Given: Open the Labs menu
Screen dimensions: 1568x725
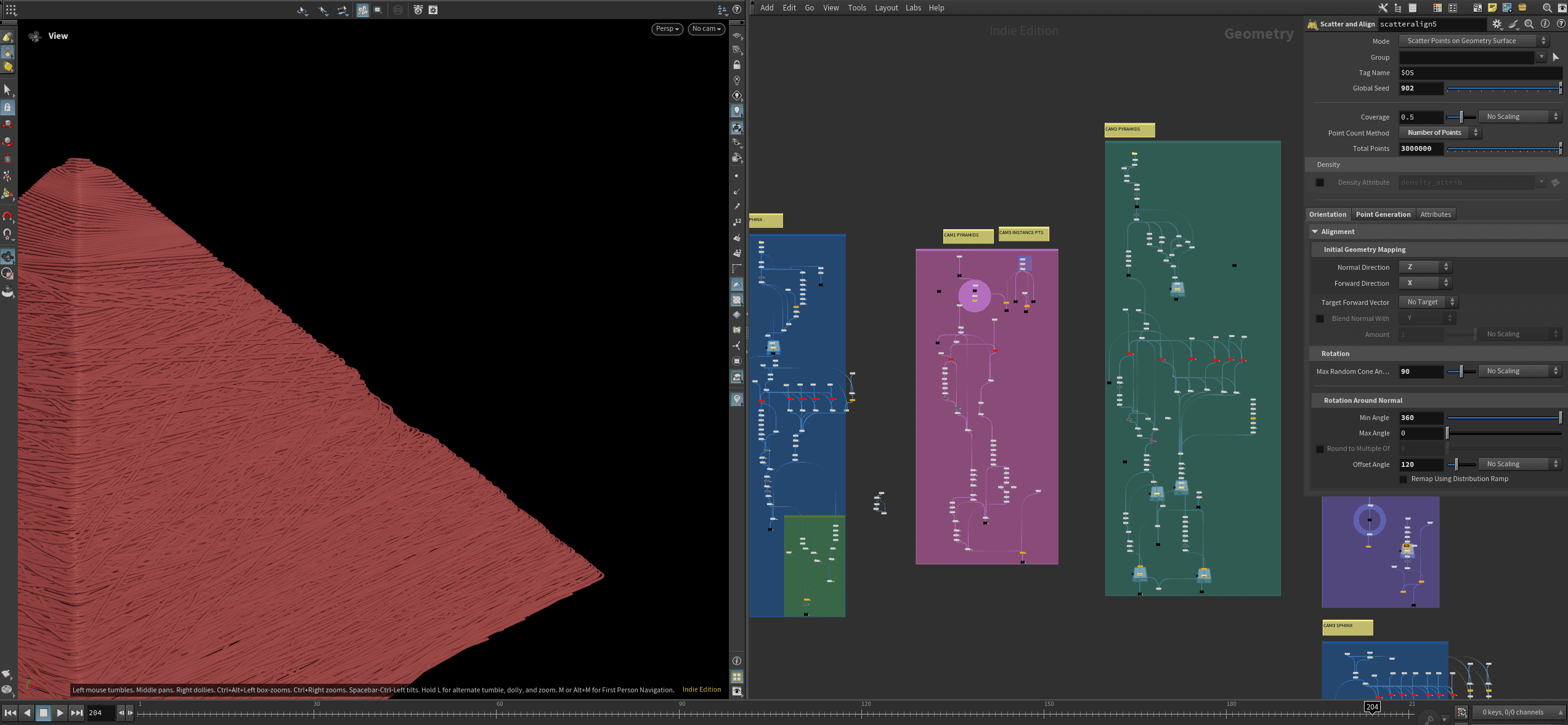Looking at the screenshot, I should pyautogui.click(x=913, y=8).
